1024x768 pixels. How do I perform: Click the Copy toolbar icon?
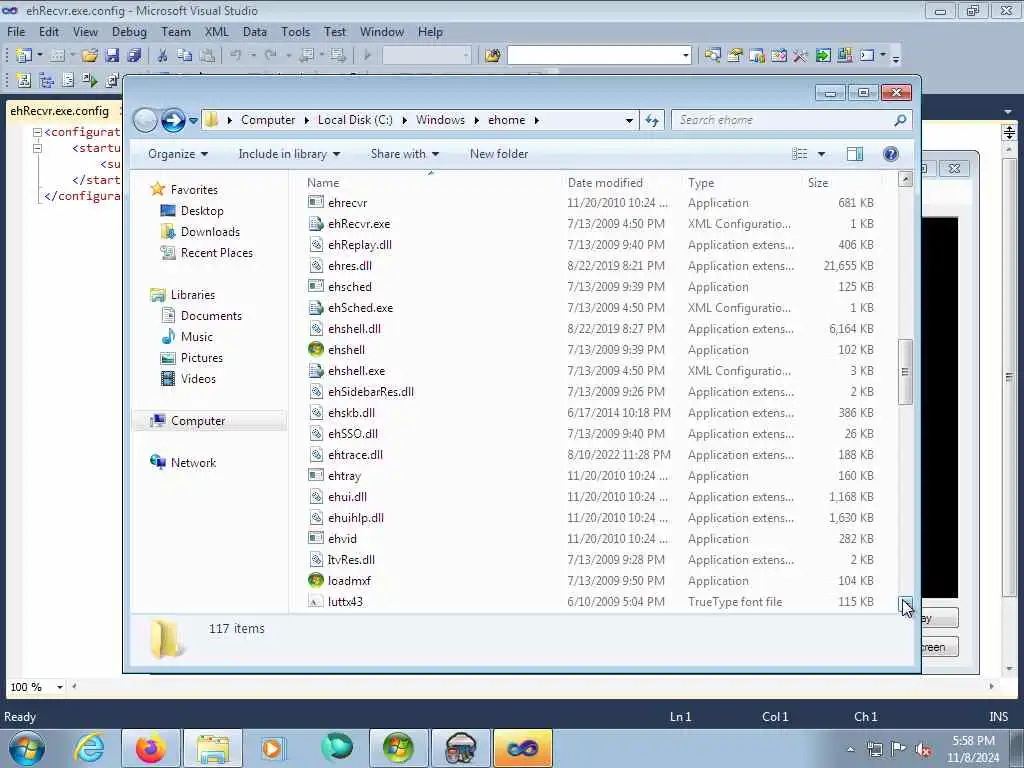(x=185, y=56)
